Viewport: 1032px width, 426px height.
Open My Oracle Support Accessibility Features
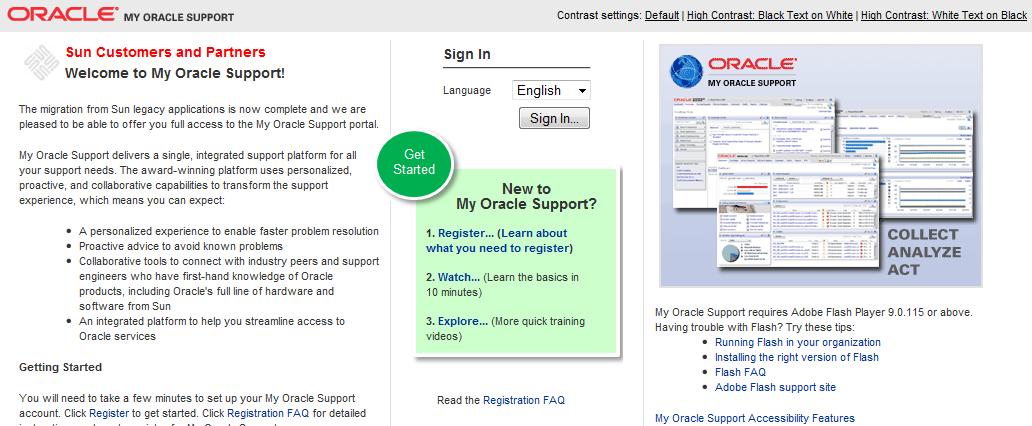point(755,418)
